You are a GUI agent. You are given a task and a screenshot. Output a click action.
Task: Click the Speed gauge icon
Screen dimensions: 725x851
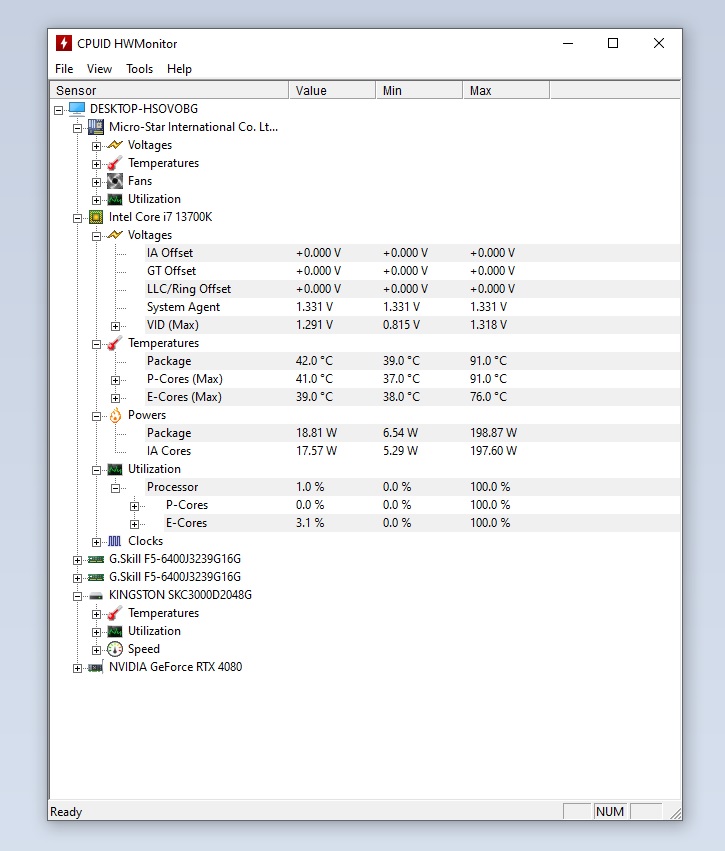115,649
